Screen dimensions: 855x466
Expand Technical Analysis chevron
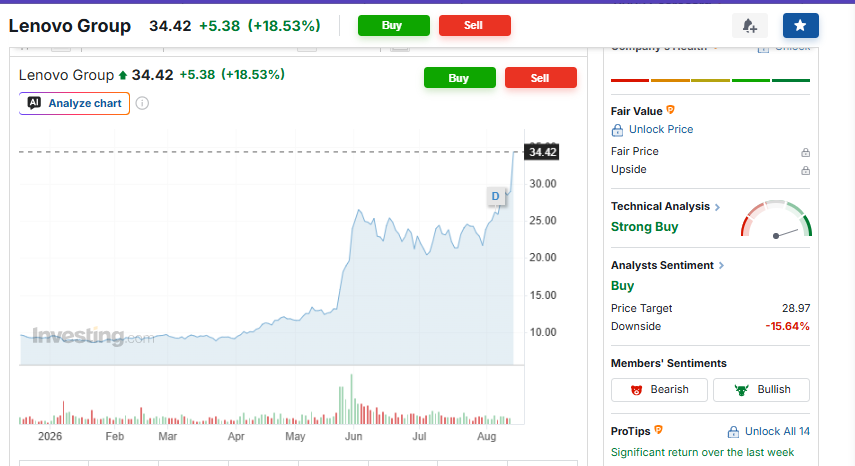pos(718,207)
